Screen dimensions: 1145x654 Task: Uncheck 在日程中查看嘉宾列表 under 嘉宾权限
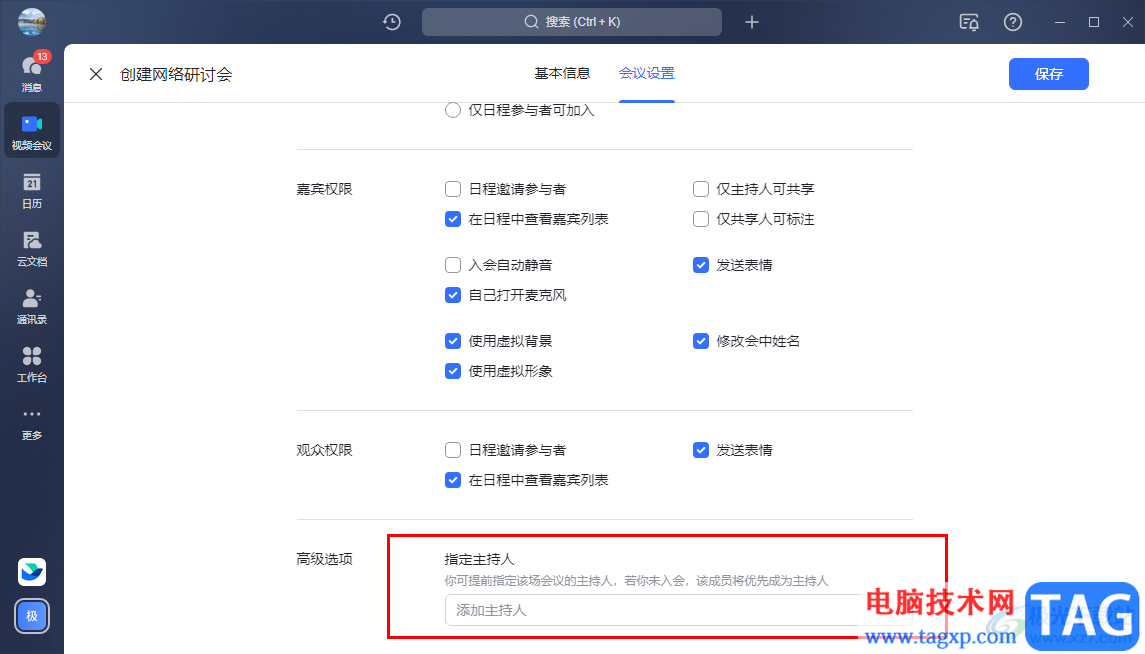453,219
